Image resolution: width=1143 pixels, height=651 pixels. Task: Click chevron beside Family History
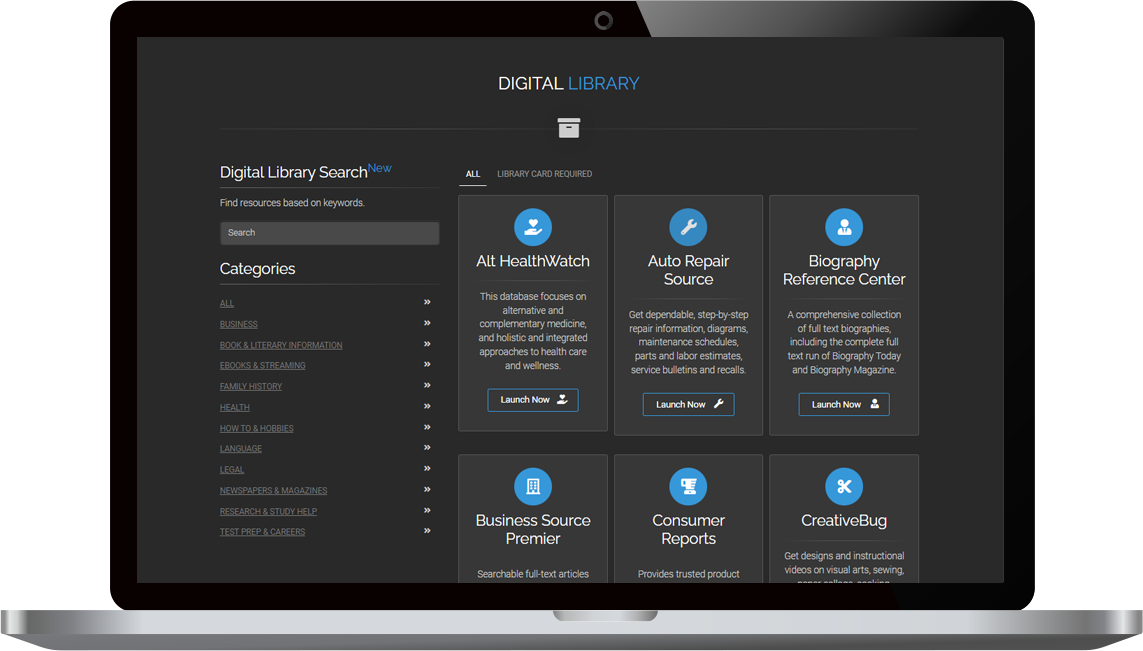coord(427,385)
